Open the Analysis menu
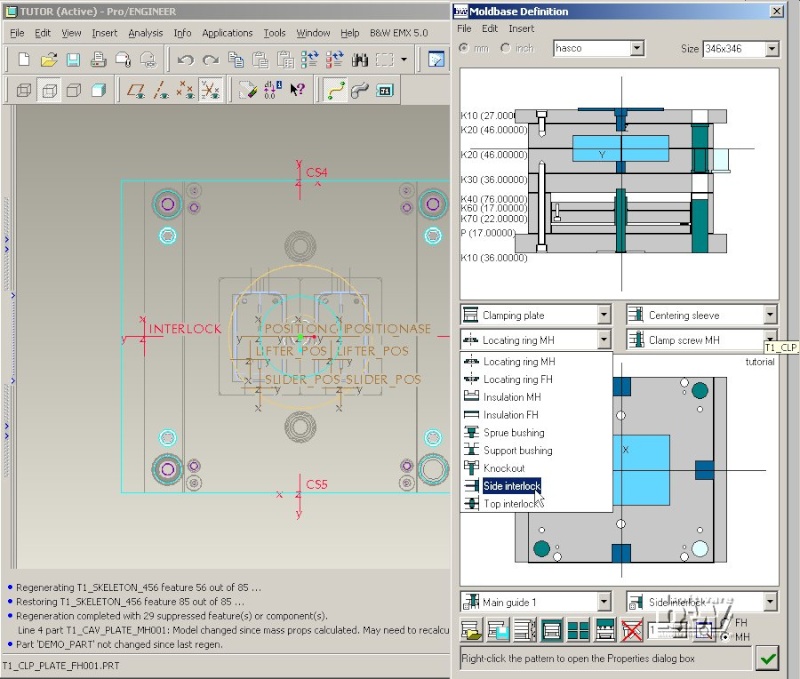This screenshot has width=800, height=679. [145, 33]
